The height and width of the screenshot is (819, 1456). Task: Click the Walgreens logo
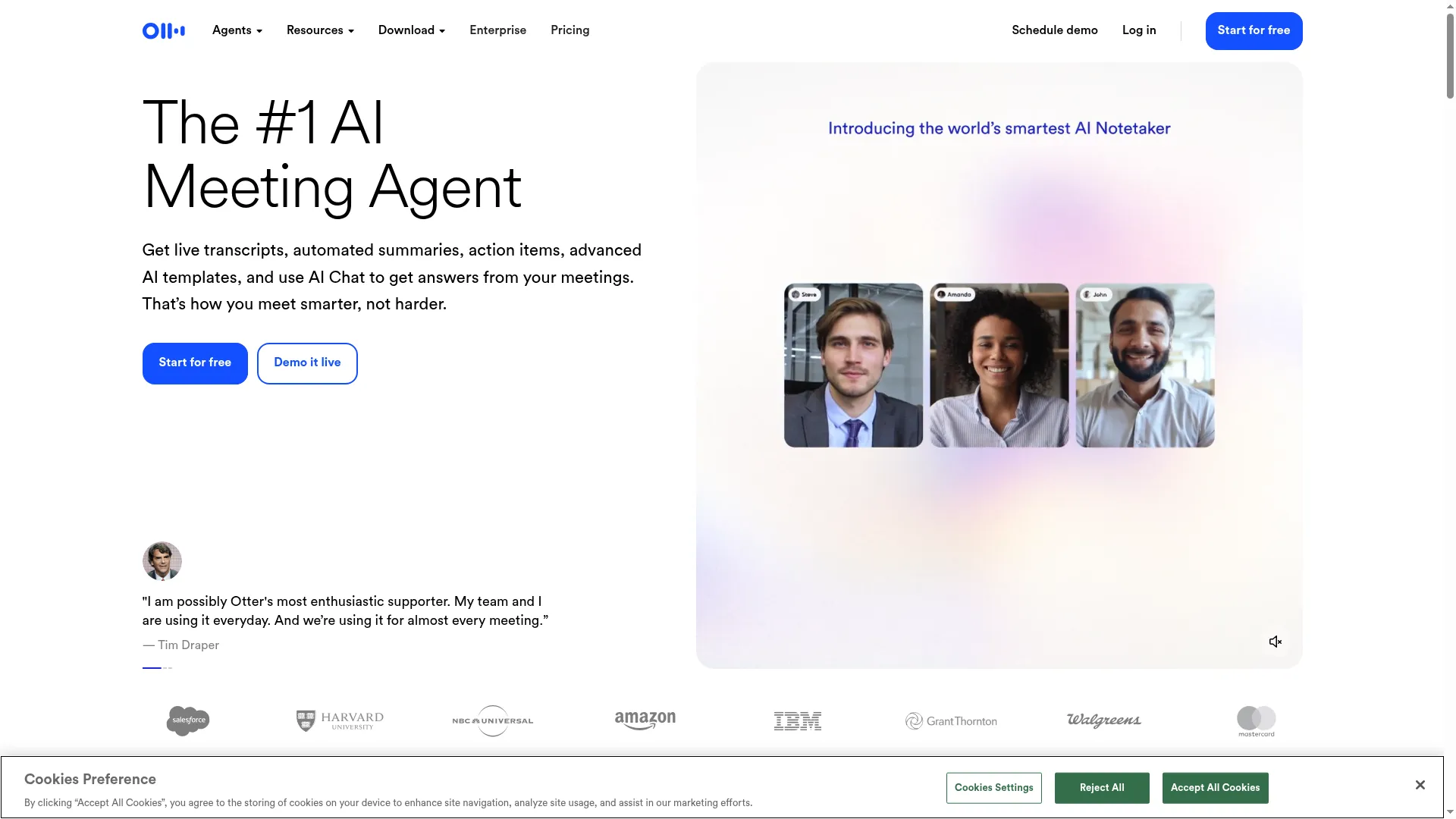(1104, 720)
